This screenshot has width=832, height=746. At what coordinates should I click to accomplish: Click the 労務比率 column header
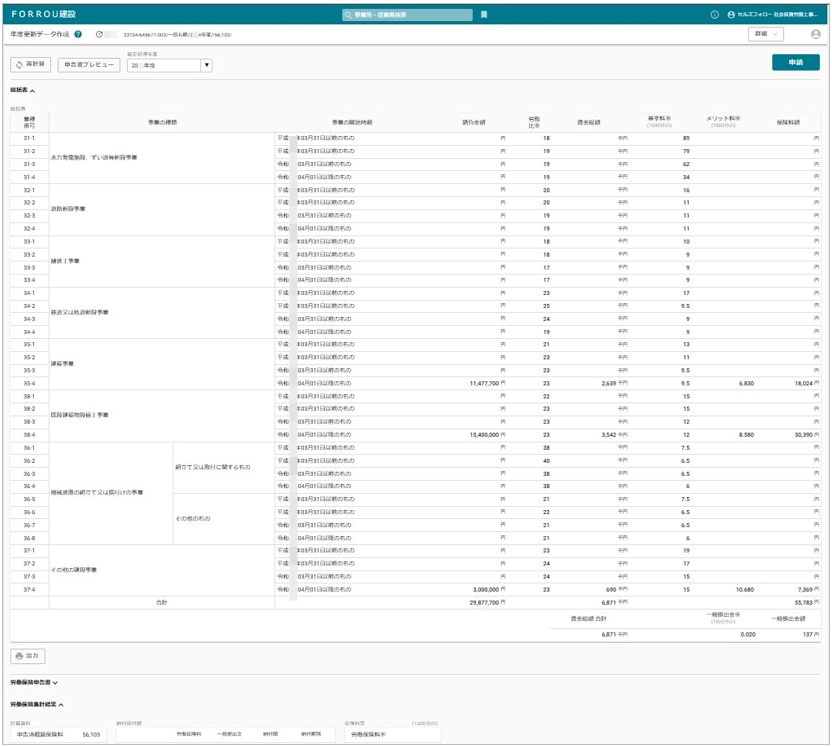pyautogui.click(x=534, y=123)
